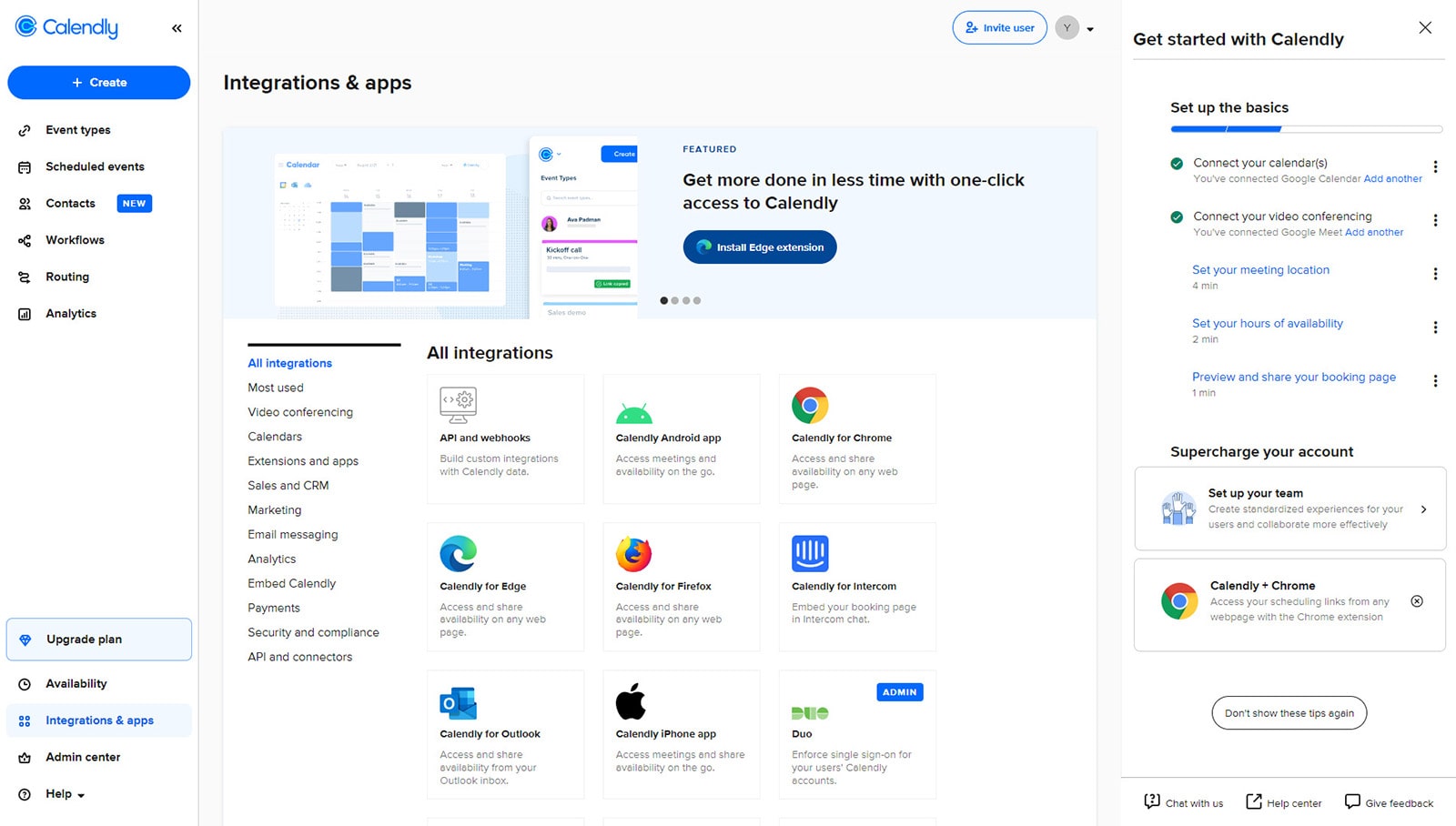The height and width of the screenshot is (826, 1456).
Task: Click the Edge browser icon in integrations grid
Action: [459, 553]
